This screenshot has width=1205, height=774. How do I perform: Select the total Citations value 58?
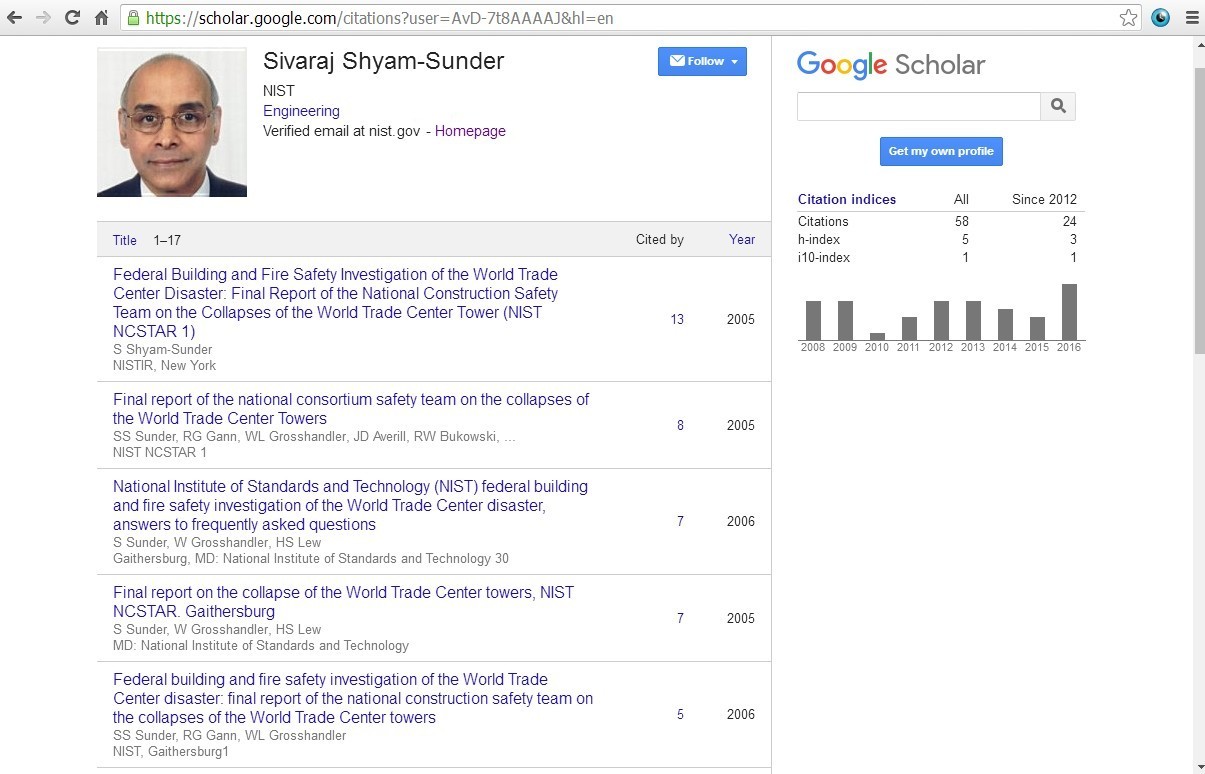coord(961,221)
